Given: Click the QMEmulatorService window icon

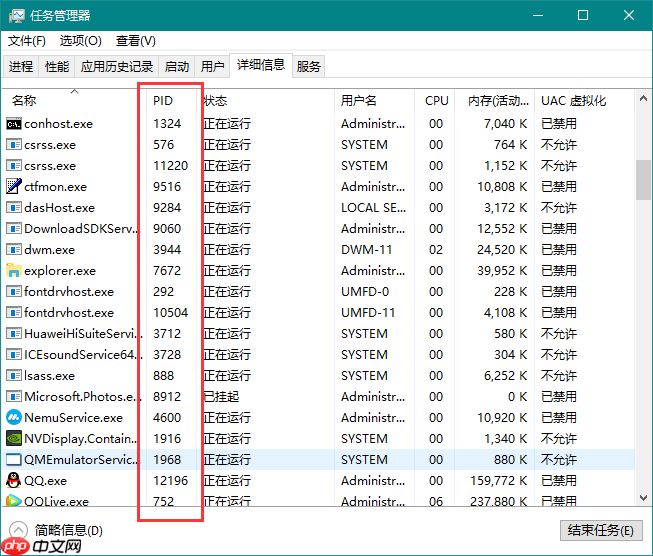Looking at the screenshot, I should pyautogui.click(x=13, y=459).
